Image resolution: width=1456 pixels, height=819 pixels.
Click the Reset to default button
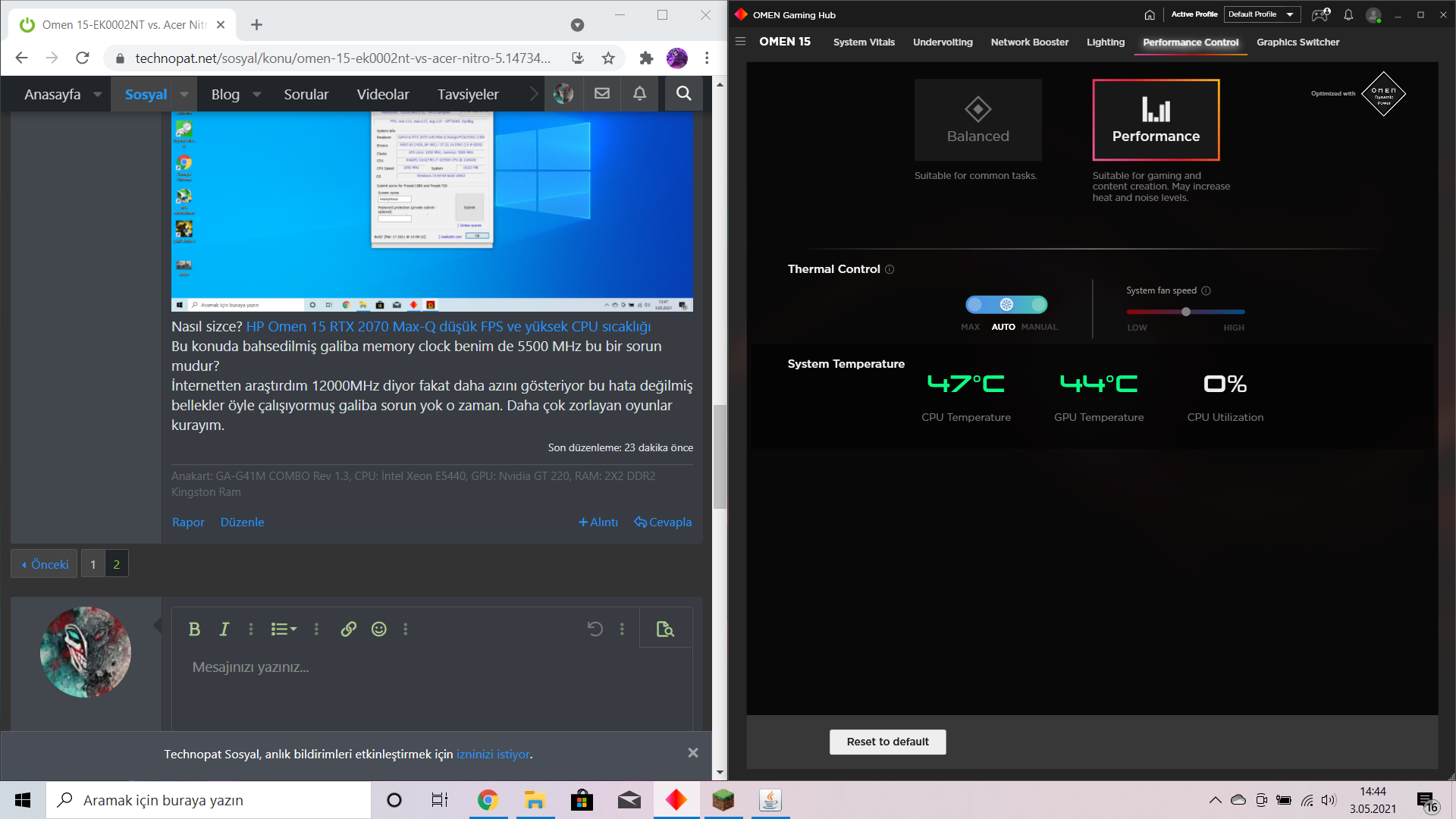[x=887, y=742]
